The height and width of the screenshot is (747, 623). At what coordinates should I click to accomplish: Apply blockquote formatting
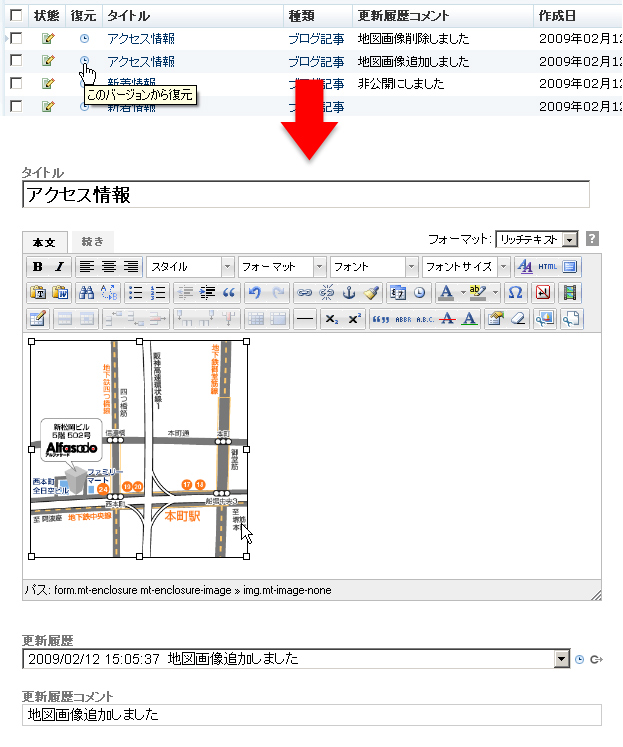(x=229, y=293)
